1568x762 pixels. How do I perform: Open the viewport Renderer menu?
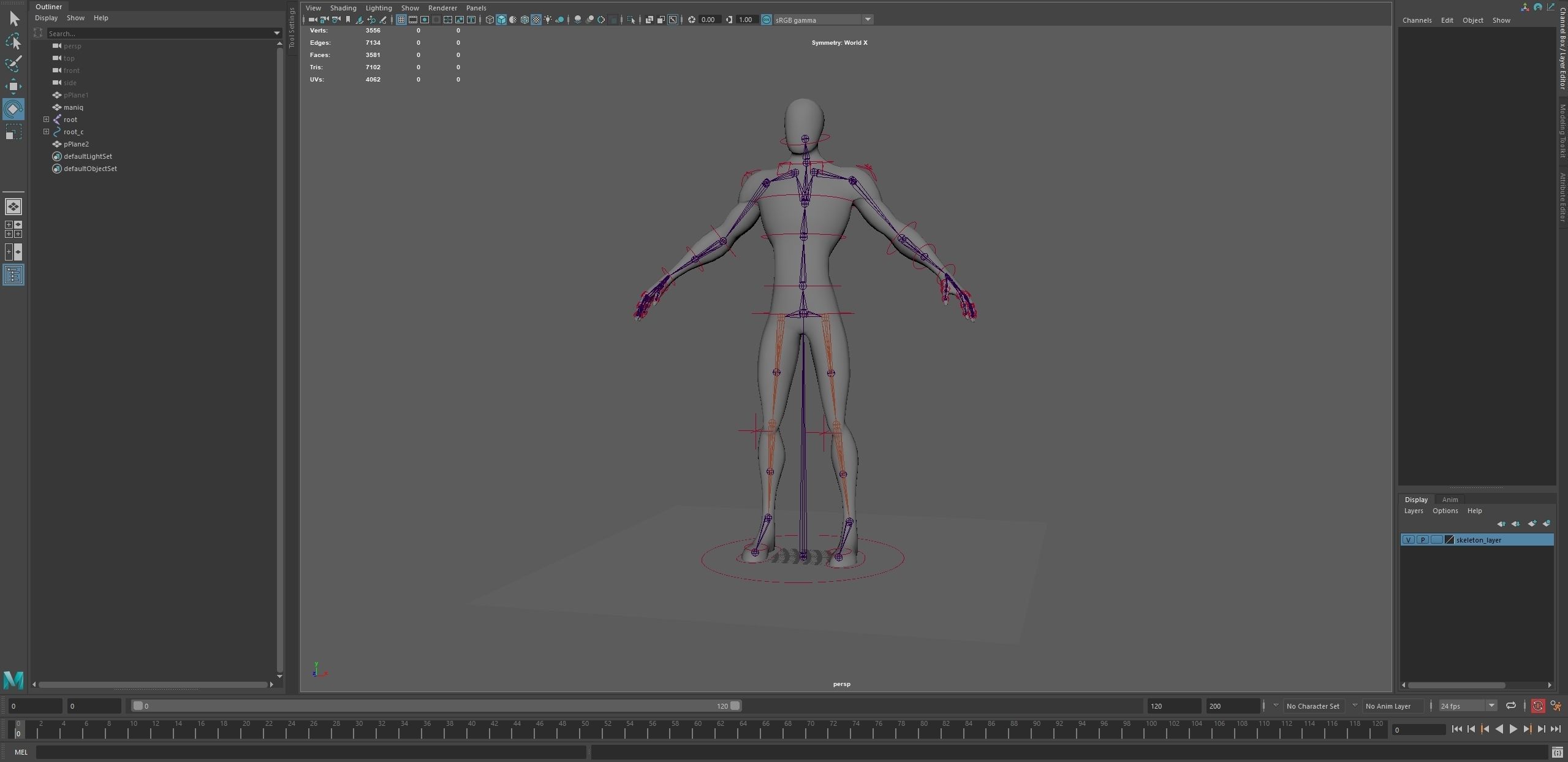[x=442, y=8]
